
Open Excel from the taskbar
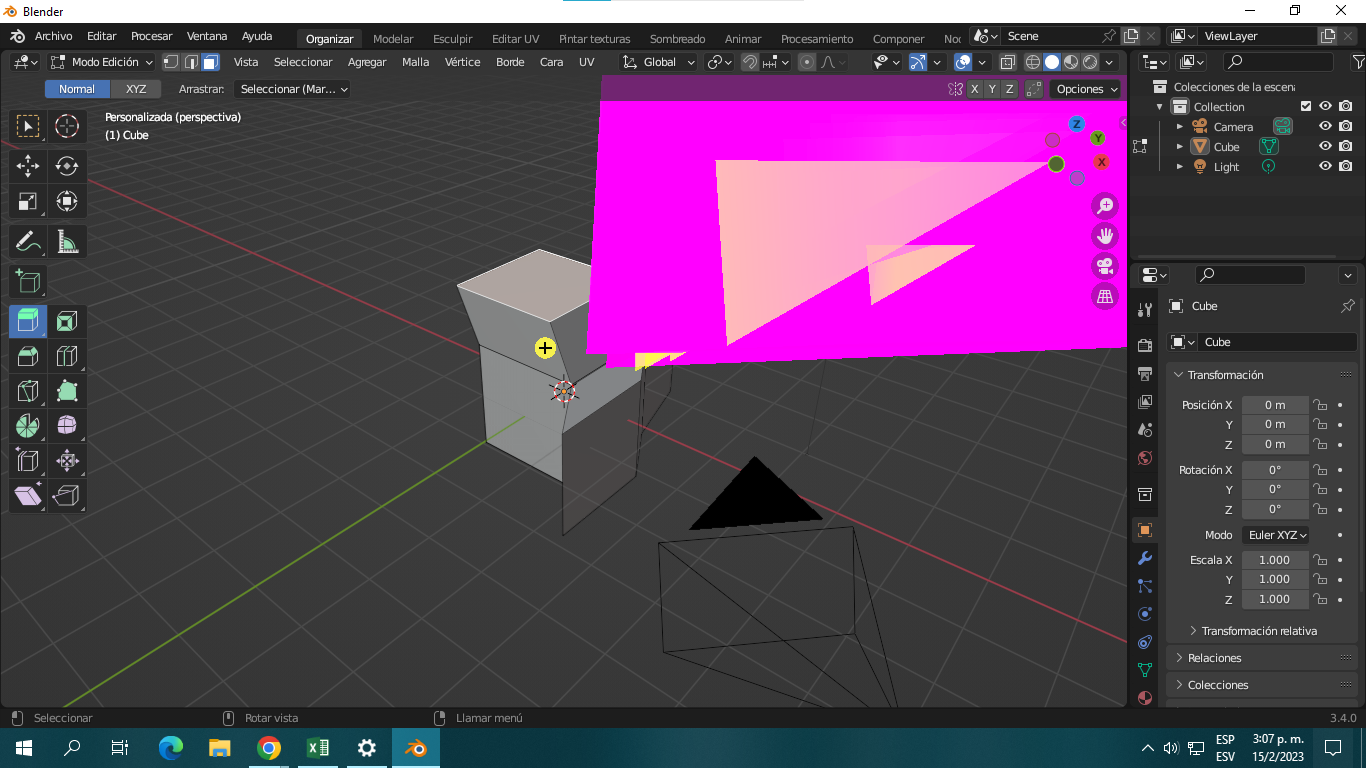(x=318, y=748)
